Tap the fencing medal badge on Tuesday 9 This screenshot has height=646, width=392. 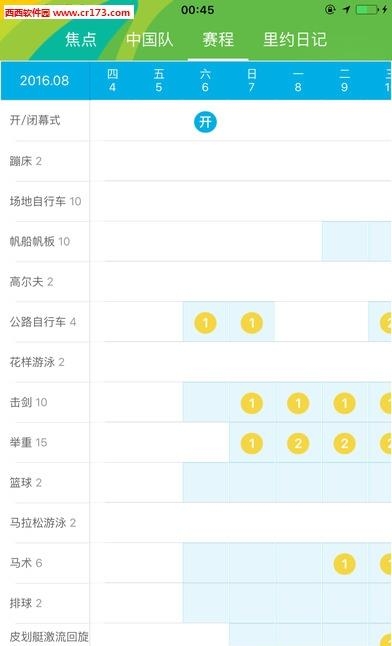click(x=345, y=403)
